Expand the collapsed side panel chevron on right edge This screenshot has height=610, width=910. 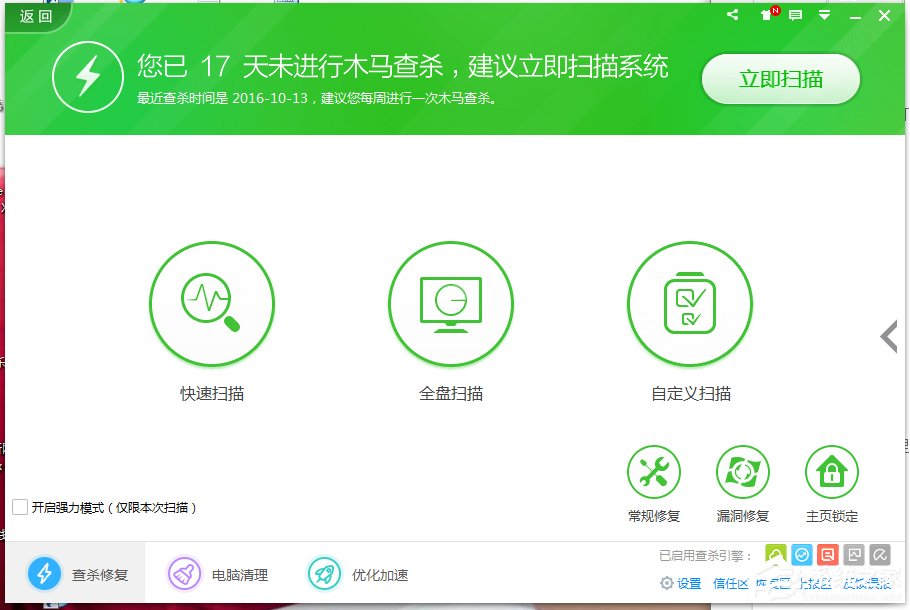[888, 337]
